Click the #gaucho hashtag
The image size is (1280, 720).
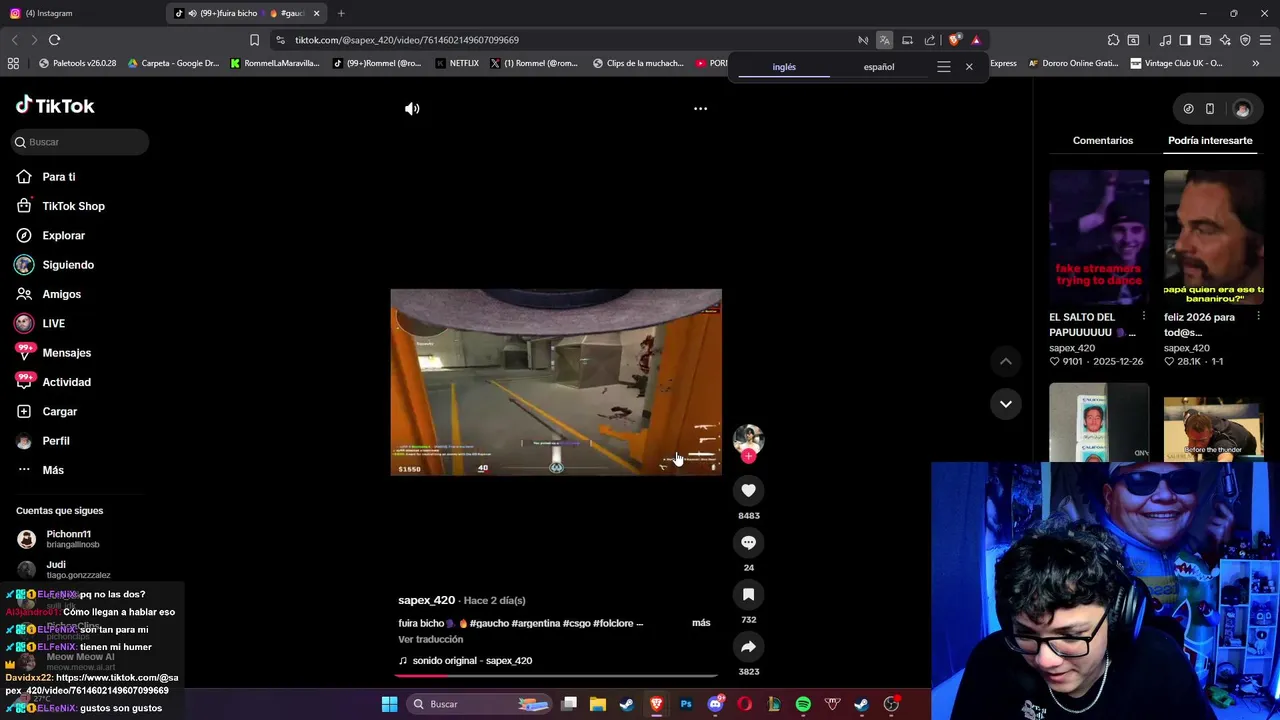(x=489, y=623)
